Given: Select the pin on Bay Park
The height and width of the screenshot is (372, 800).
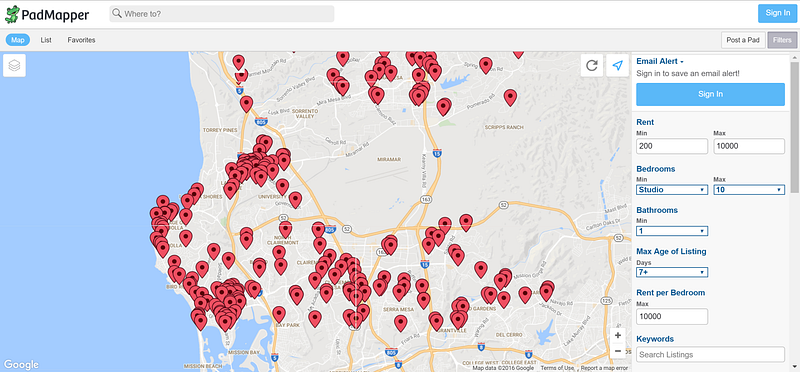Looking at the screenshot, I should pos(279,314).
